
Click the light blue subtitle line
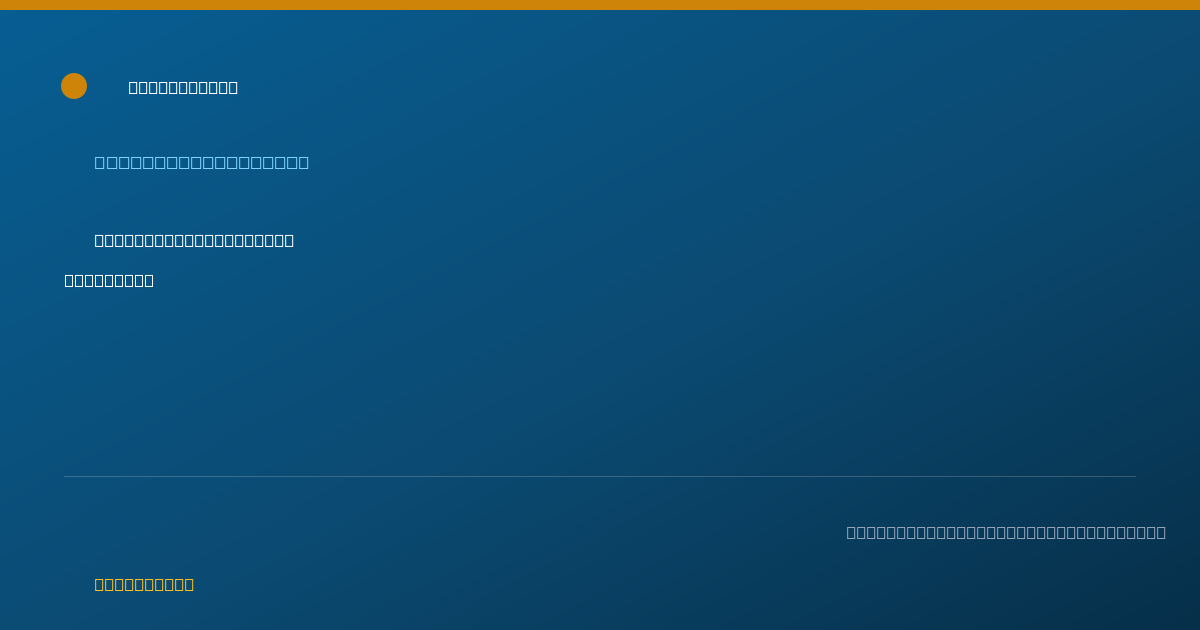click(202, 162)
